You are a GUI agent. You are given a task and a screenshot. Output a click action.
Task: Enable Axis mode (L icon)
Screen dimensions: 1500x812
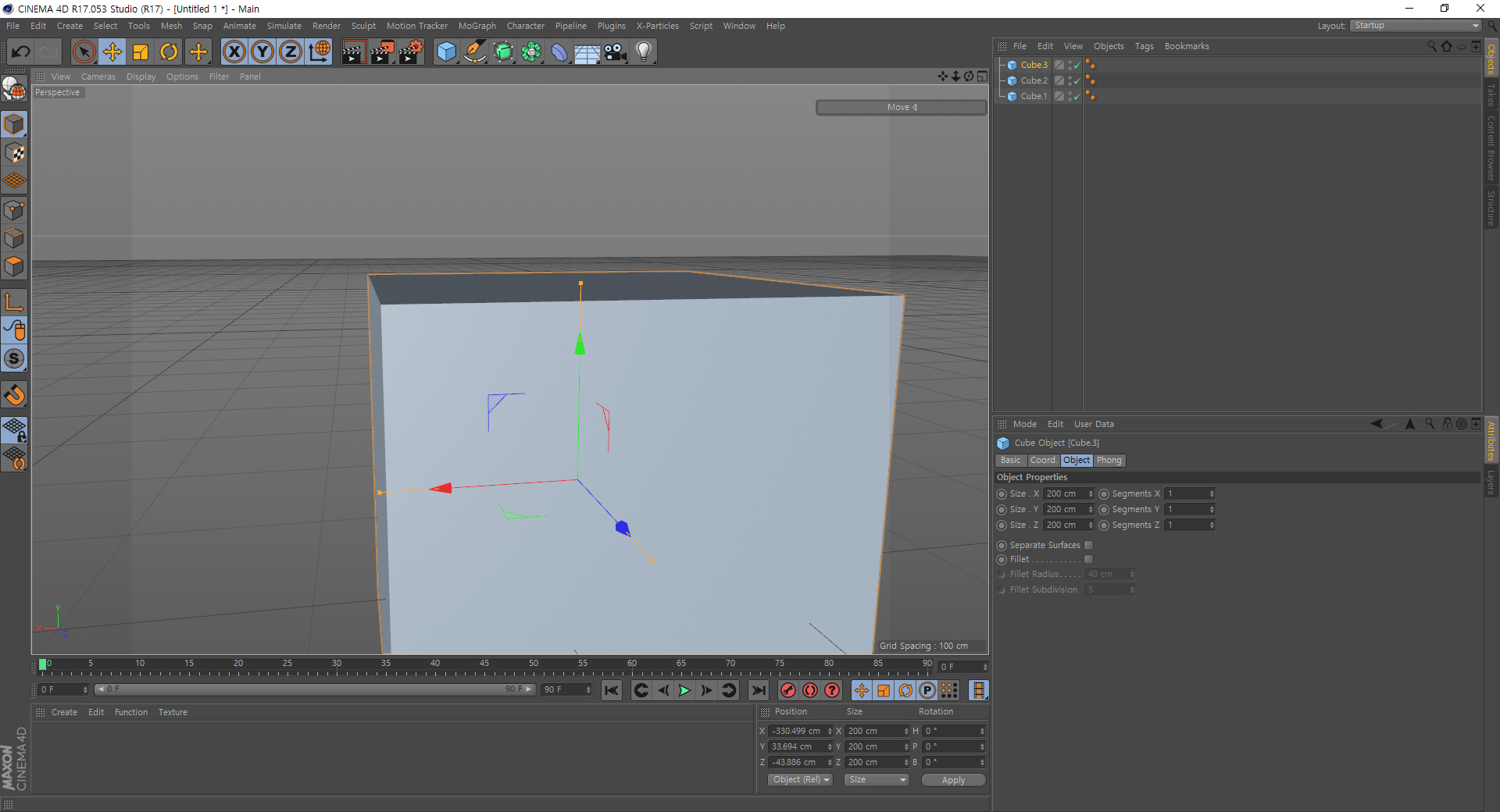point(14,302)
